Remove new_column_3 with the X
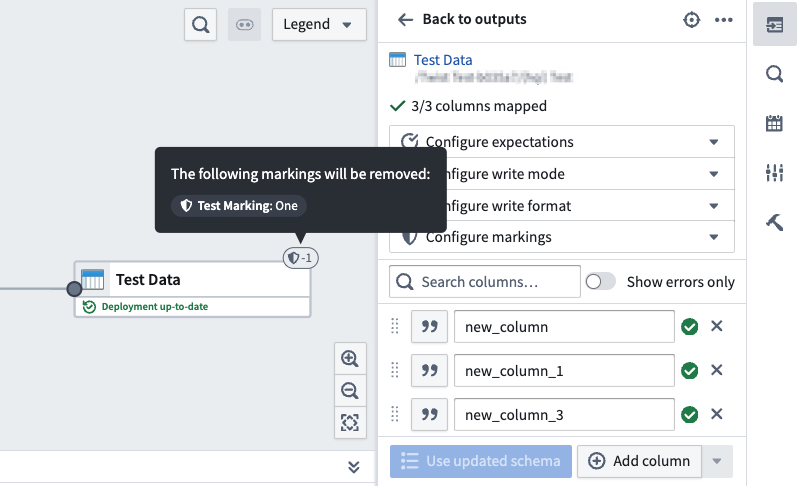The width and height of the screenshot is (799, 486). click(716, 414)
